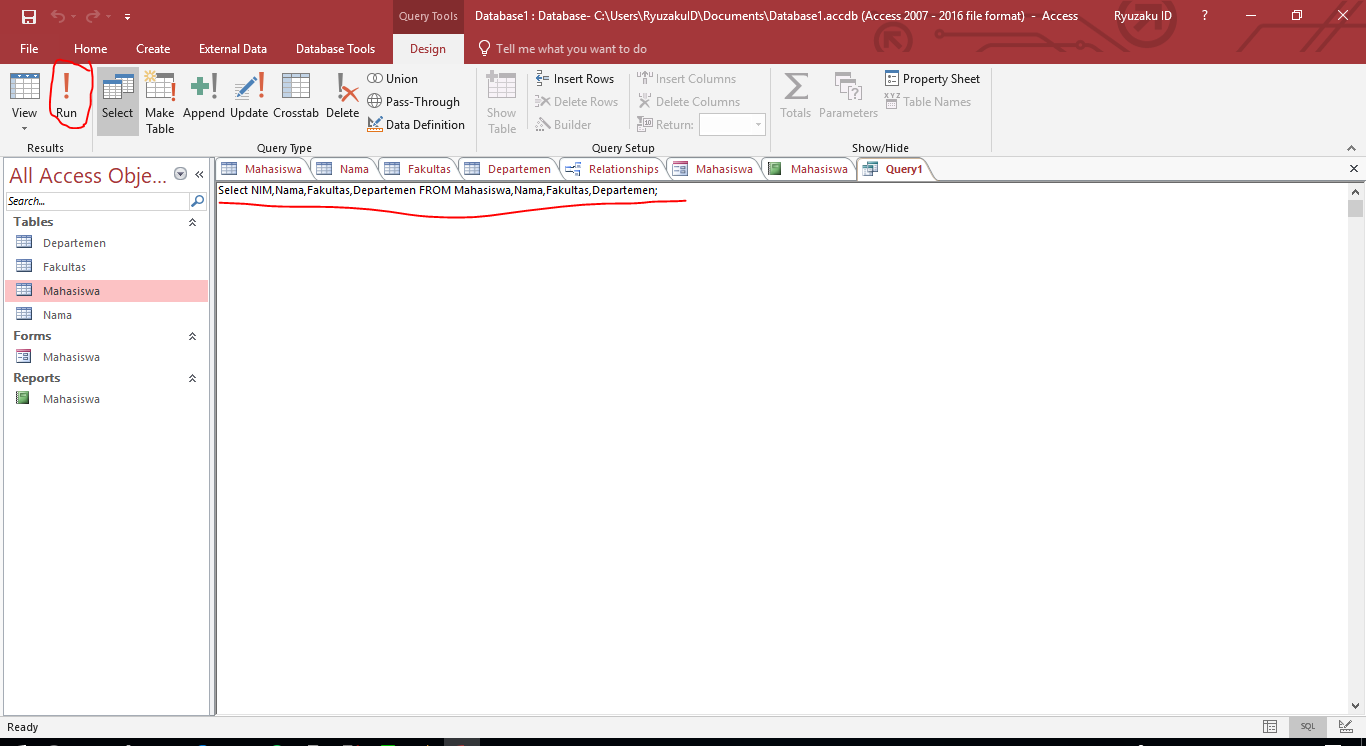Image resolution: width=1366 pixels, height=746 pixels.
Task: Toggle the Property Sheet pane
Action: click(x=933, y=79)
